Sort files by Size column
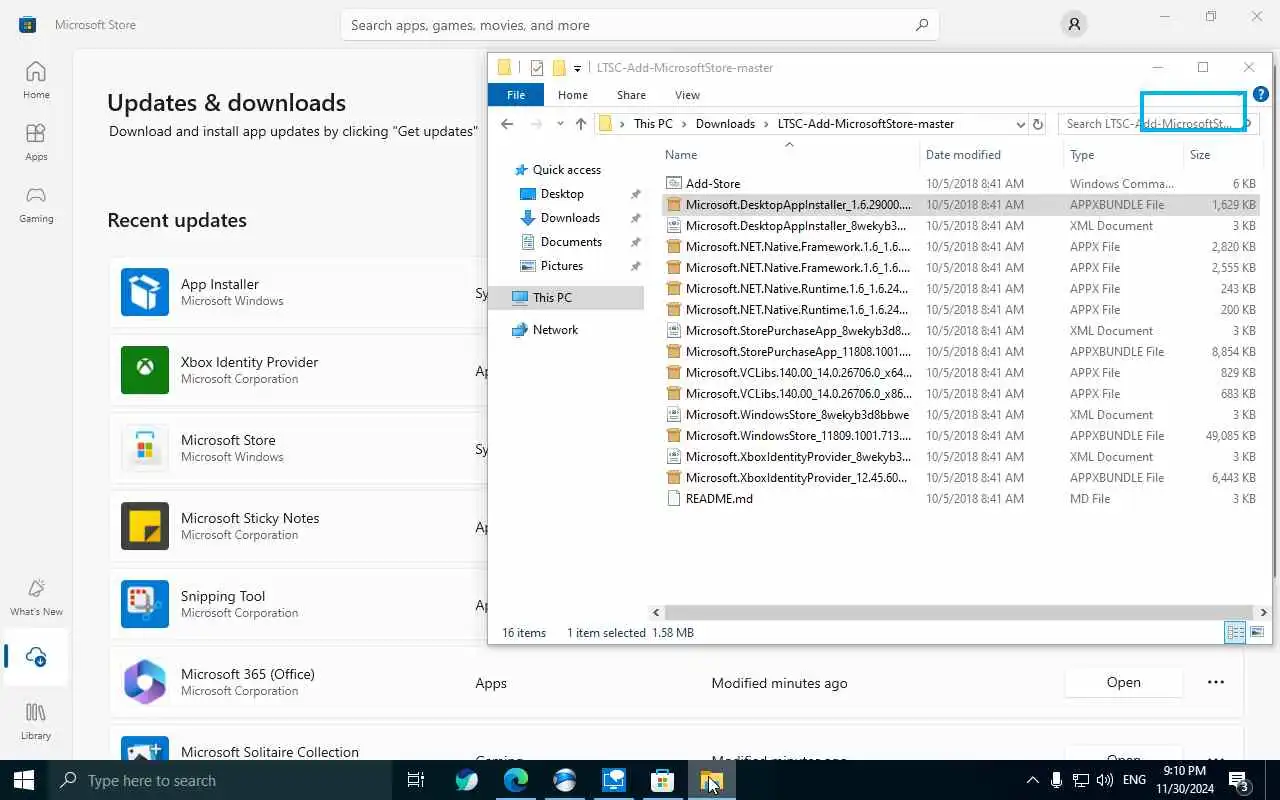This screenshot has height=800, width=1280. [x=1224, y=155]
